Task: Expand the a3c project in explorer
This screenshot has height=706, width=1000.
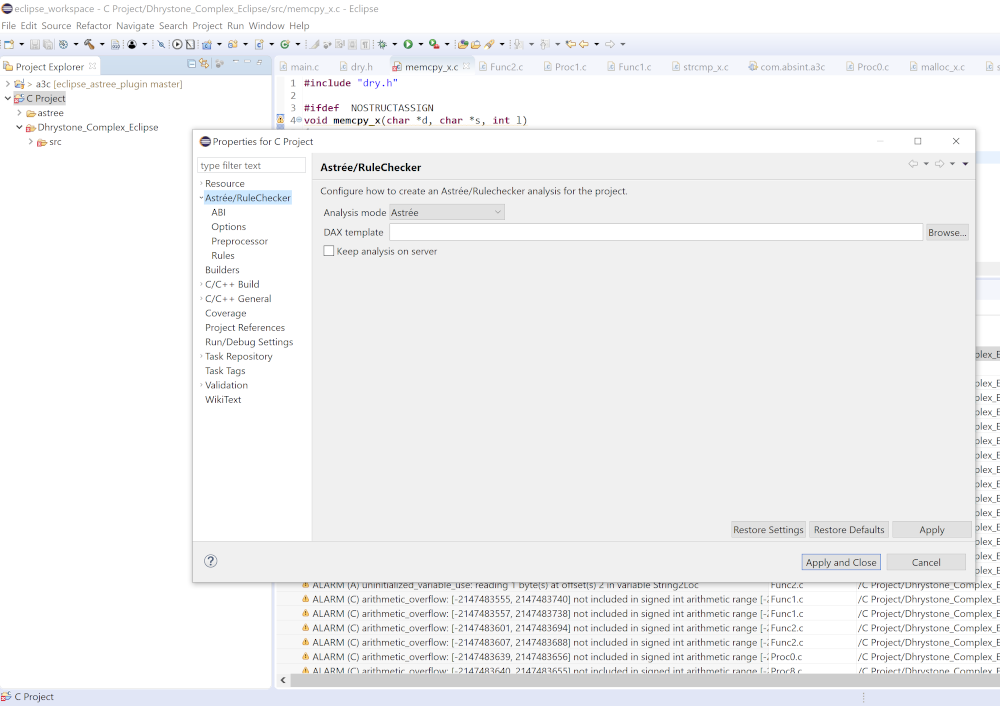Action: click(8, 84)
